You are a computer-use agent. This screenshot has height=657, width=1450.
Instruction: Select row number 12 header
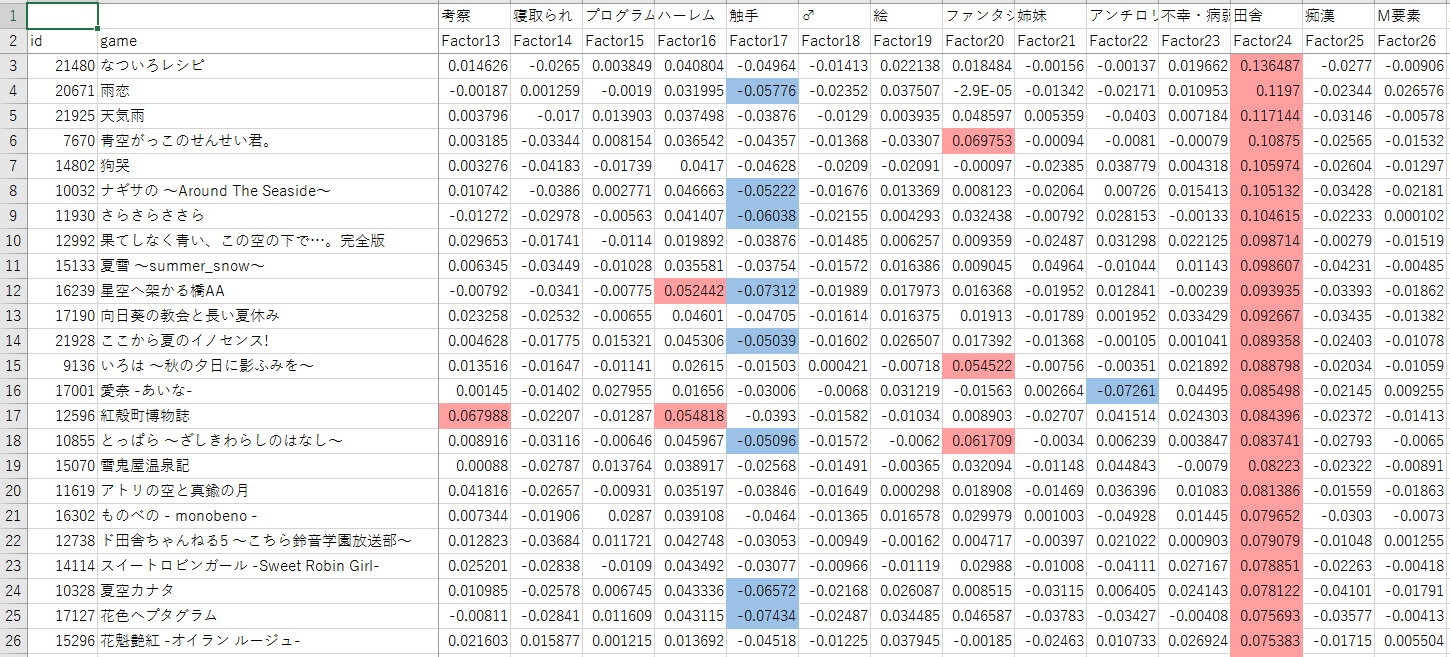coord(13,290)
